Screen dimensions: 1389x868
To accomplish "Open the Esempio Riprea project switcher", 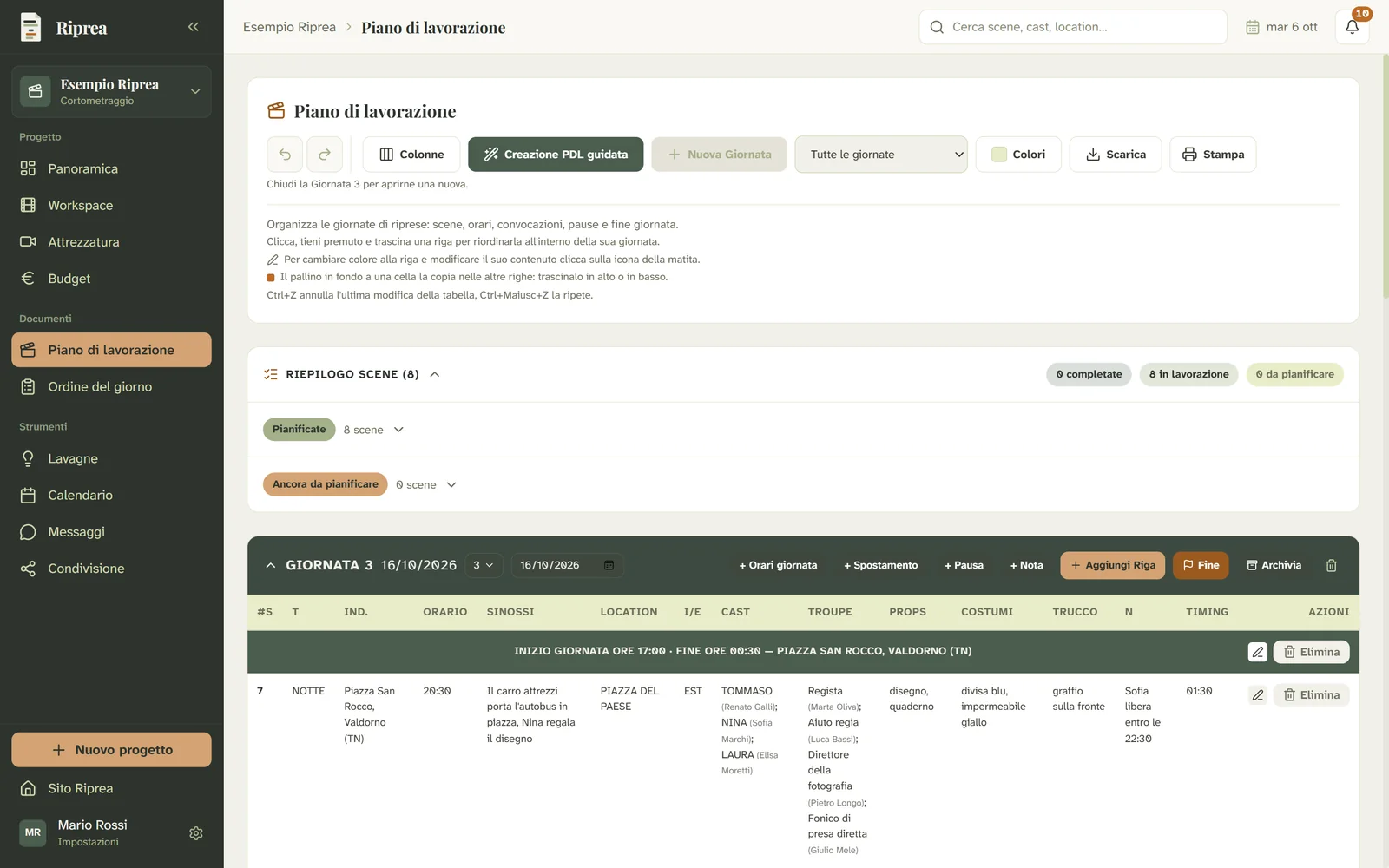I will [x=111, y=91].
